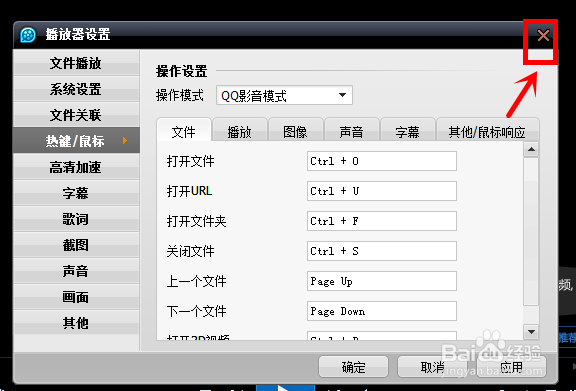Click the 关闭文件 hotkey field
The image size is (576, 391).
coord(382,251)
